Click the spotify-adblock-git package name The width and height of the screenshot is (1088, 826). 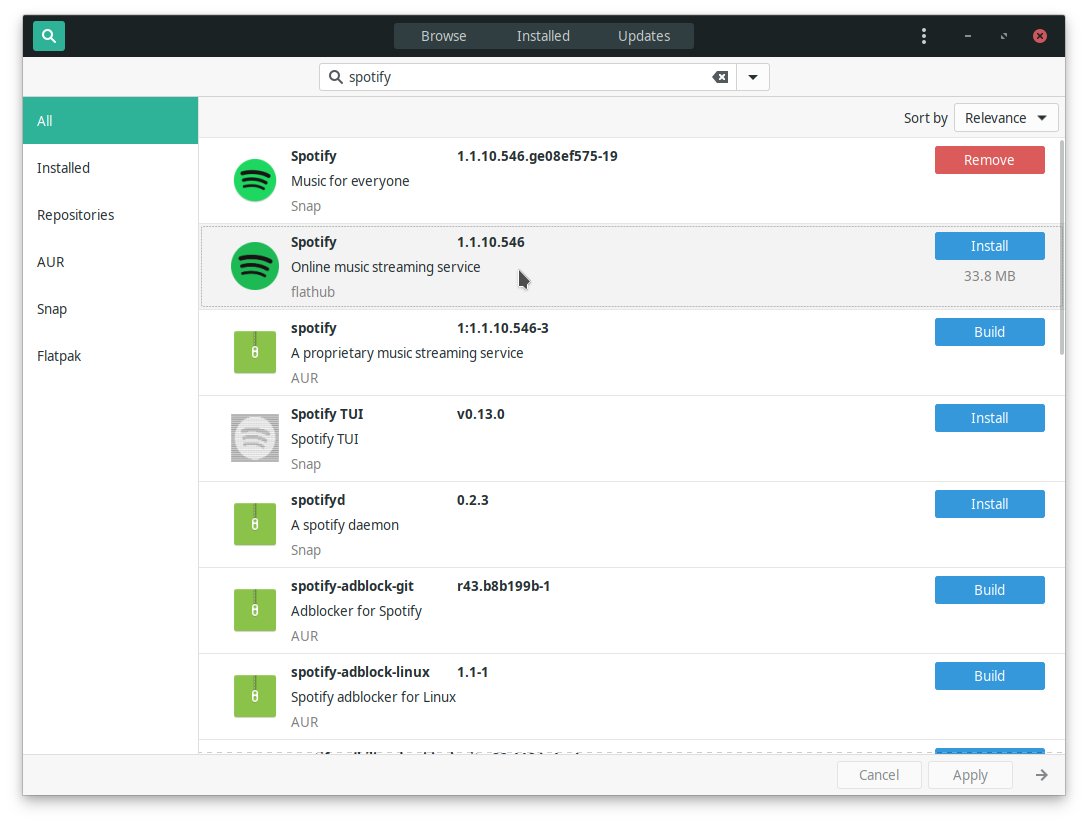[352, 587]
